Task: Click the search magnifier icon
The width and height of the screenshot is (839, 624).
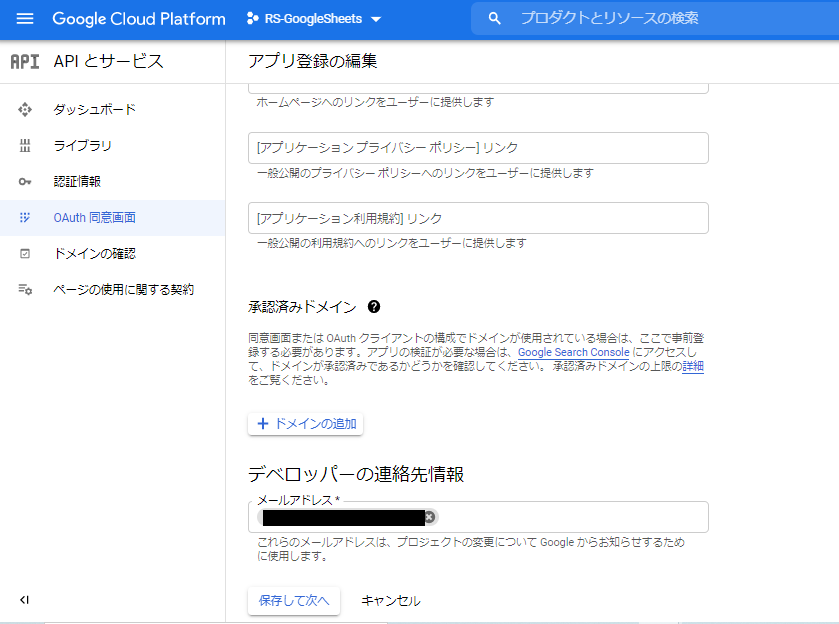Action: [x=494, y=19]
